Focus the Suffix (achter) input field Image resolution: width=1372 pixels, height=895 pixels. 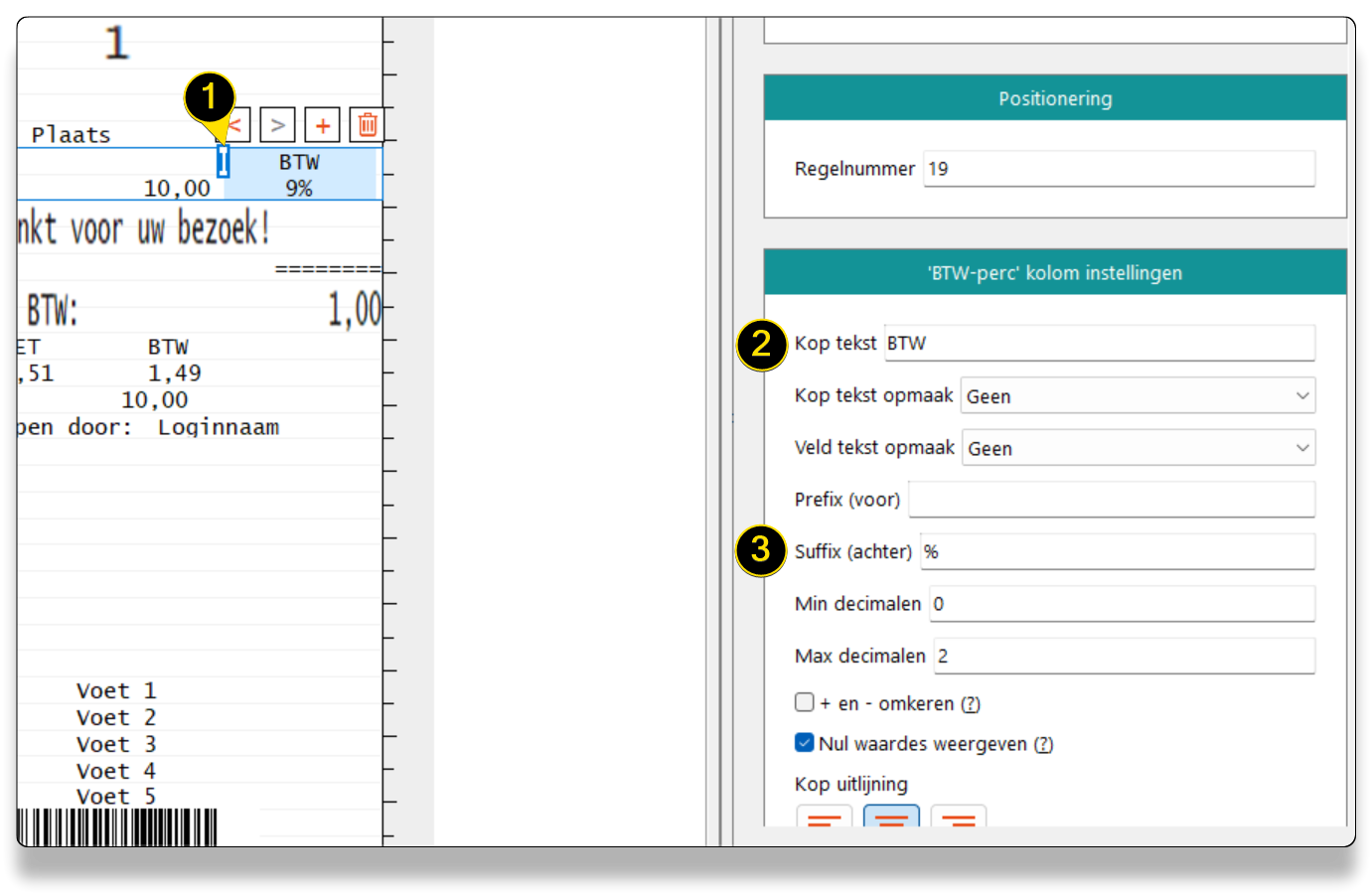1117,552
